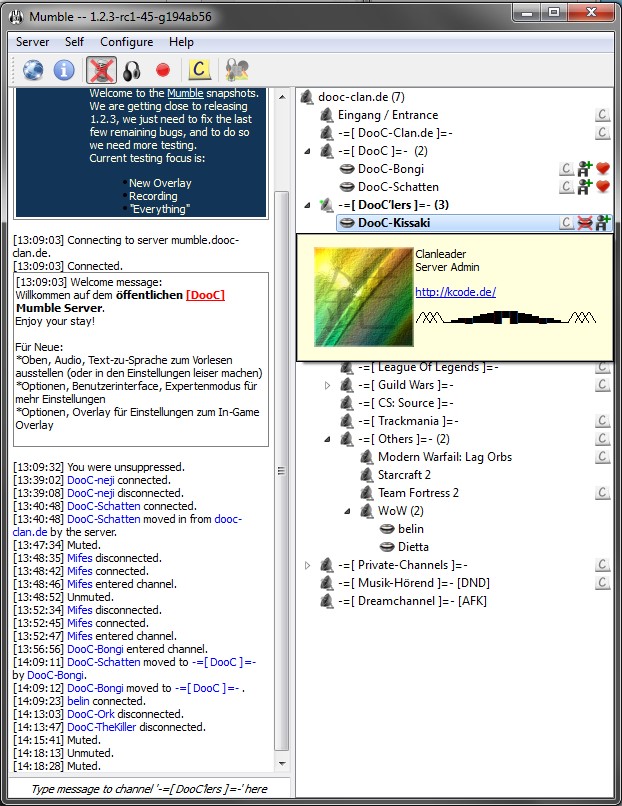Open the Self menu
622x806 pixels.
74,42
